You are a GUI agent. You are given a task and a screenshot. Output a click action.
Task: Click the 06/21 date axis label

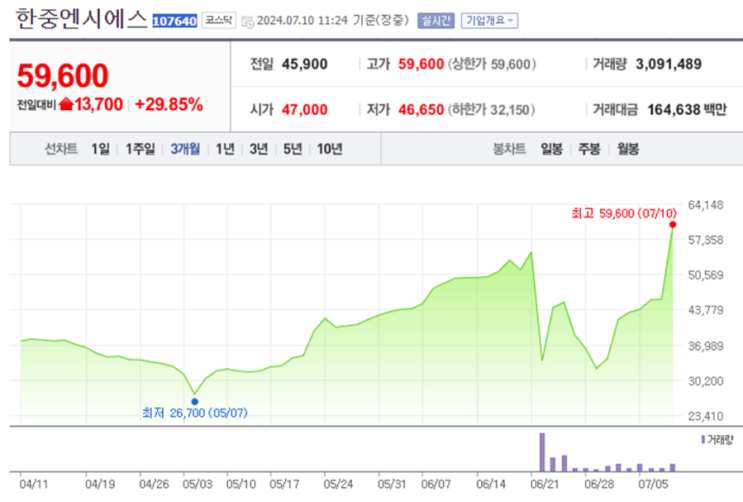click(x=544, y=484)
